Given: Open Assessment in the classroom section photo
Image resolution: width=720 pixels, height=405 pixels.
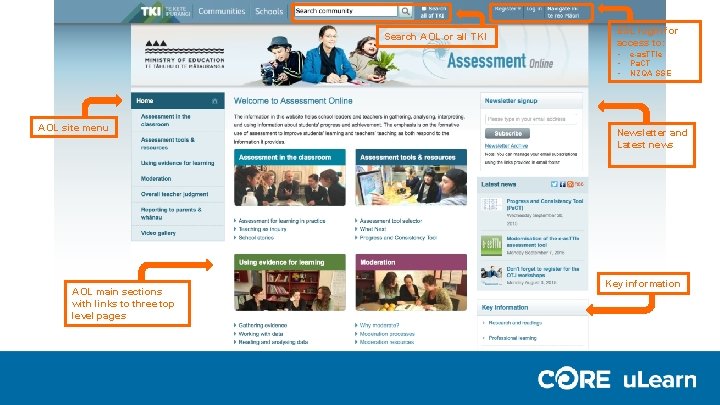Looking at the screenshot, I should point(290,186).
